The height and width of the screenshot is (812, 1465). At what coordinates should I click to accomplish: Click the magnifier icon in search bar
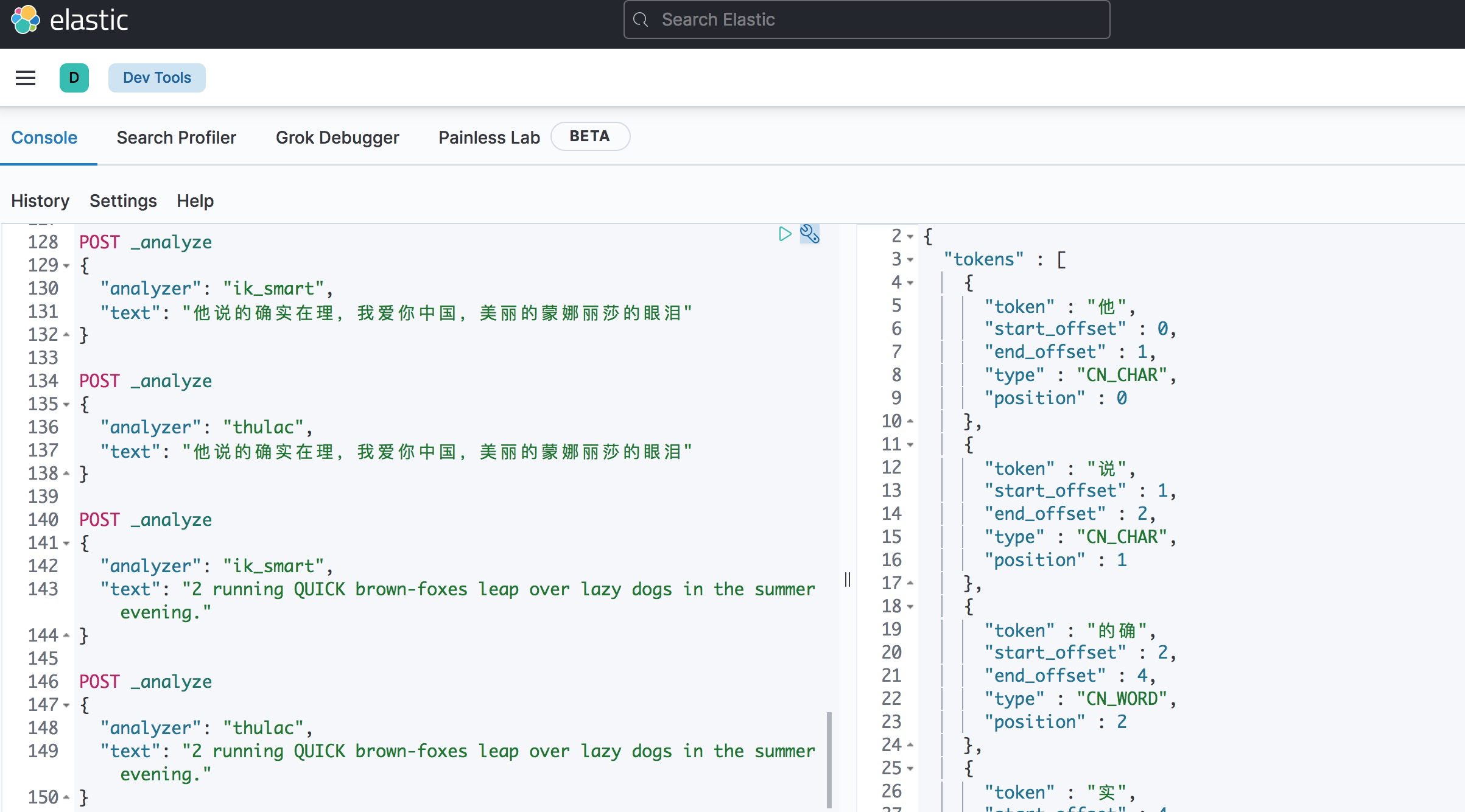pos(641,20)
